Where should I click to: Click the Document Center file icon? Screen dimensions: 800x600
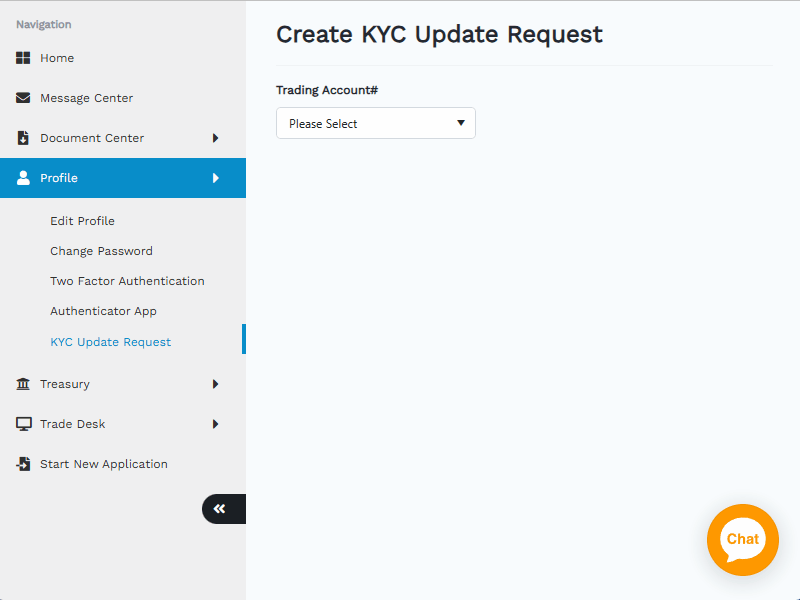(x=23, y=138)
